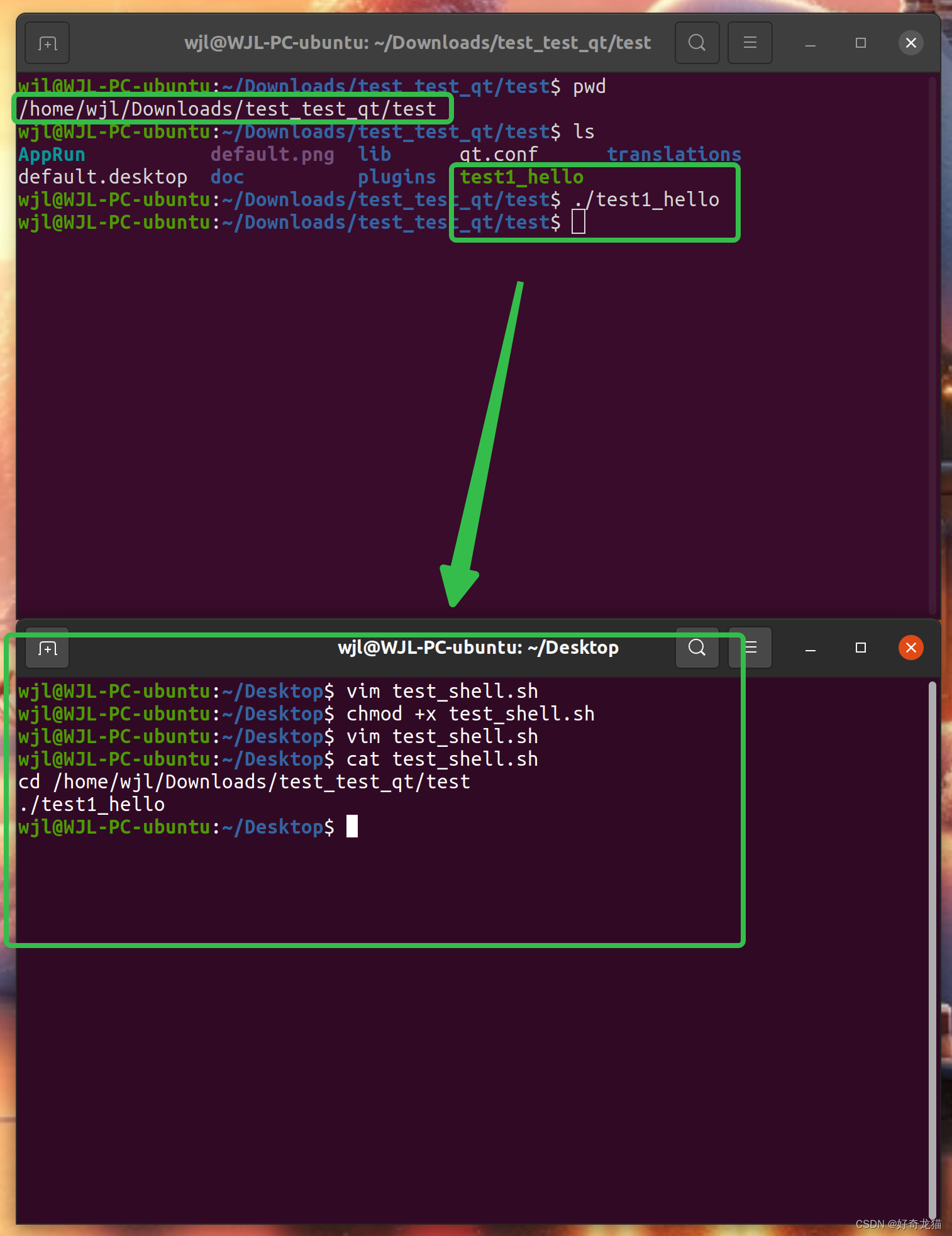Screen dimensions: 952x1236
Task: Open hamburger menu in the test_test_qt/test terminal
Action: [750, 43]
